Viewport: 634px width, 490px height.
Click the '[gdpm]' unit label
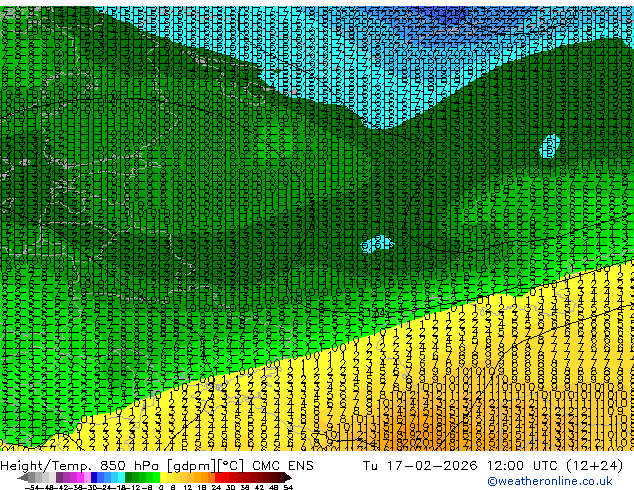click(x=192, y=466)
